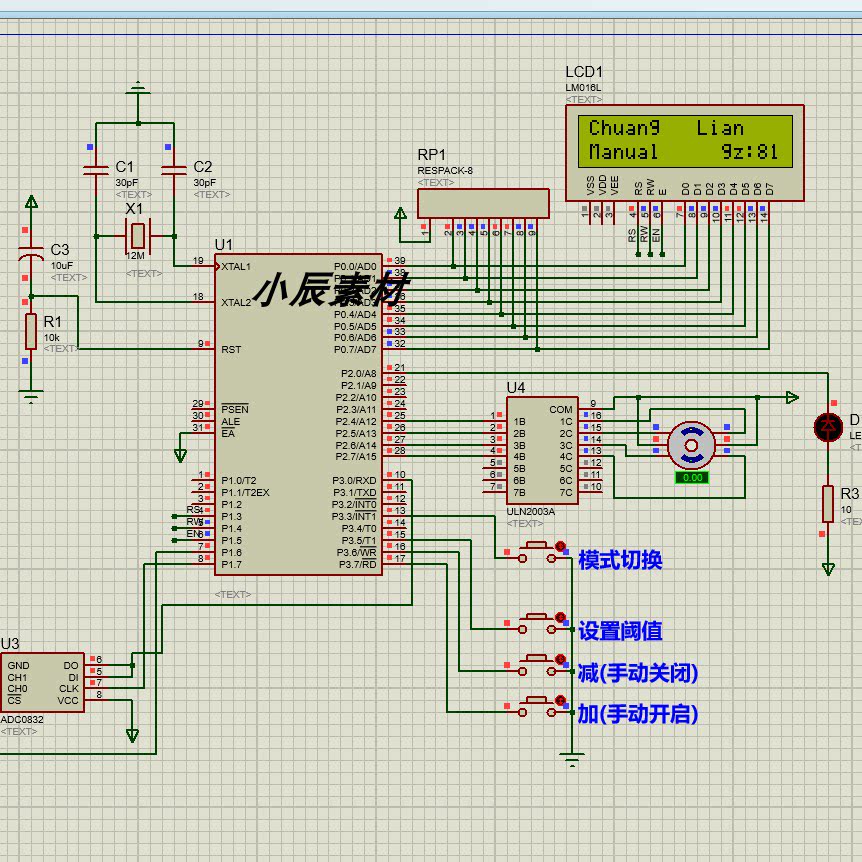862x862 pixels.
Task: Toggle the red latch dot on 模式切换 button
Action: 560,546
